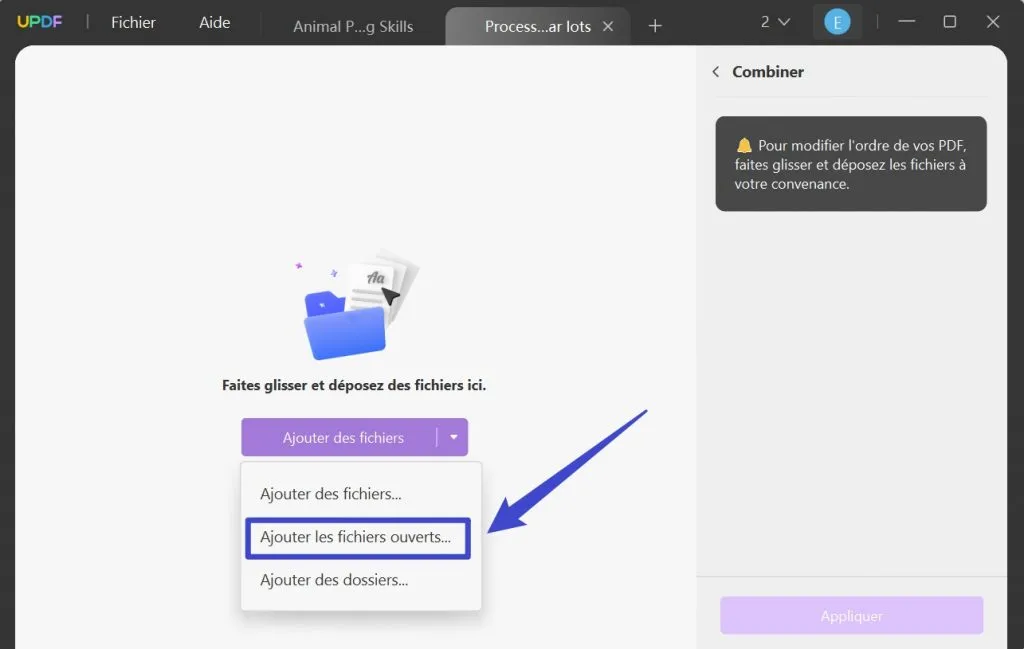Expand the Fichier menu

tap(133, 22)
